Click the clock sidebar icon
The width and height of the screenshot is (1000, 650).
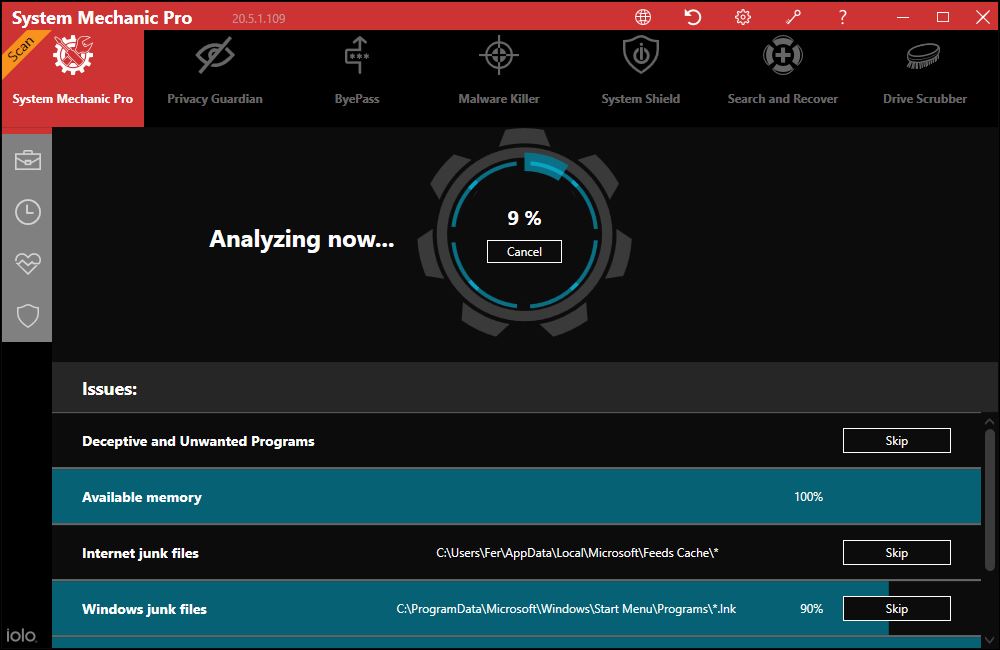[x=28, y=212]
